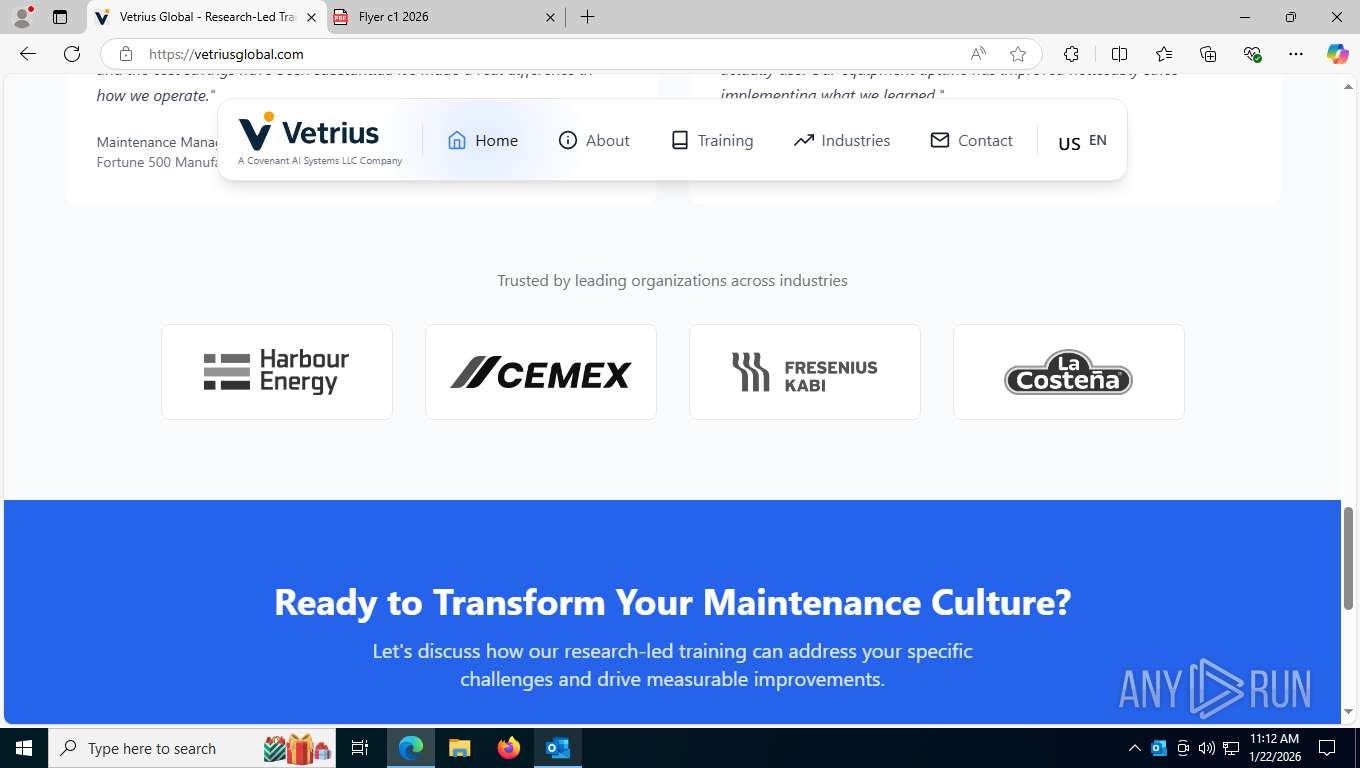Open the About page
Screen dimensions: 1360x768
click(x=594, y=140)
